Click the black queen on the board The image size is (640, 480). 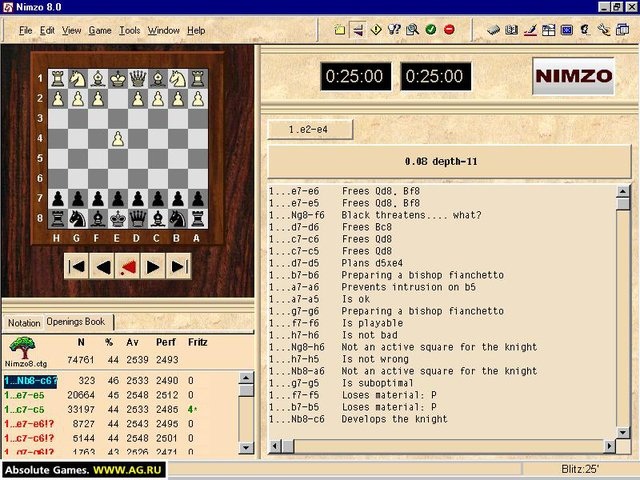(138, 219)
